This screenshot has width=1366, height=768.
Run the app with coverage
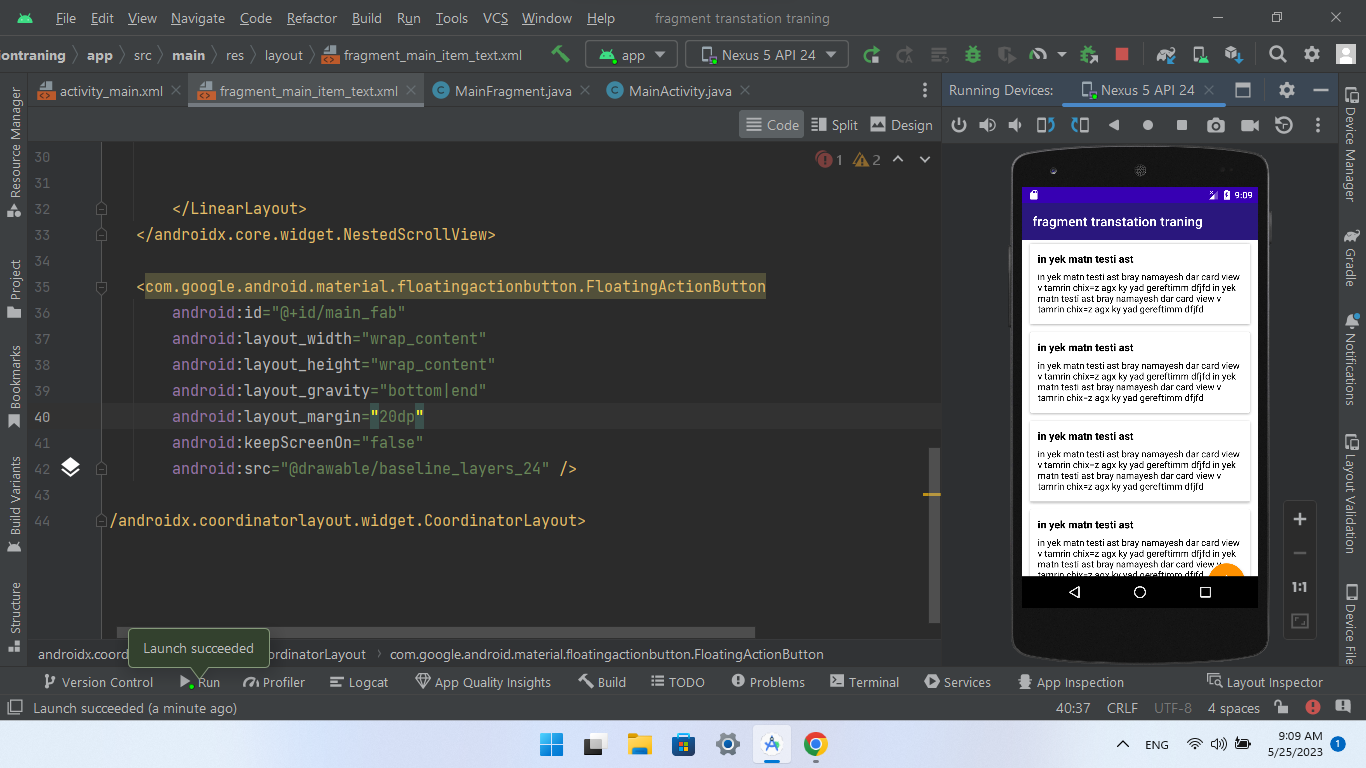1006,55
